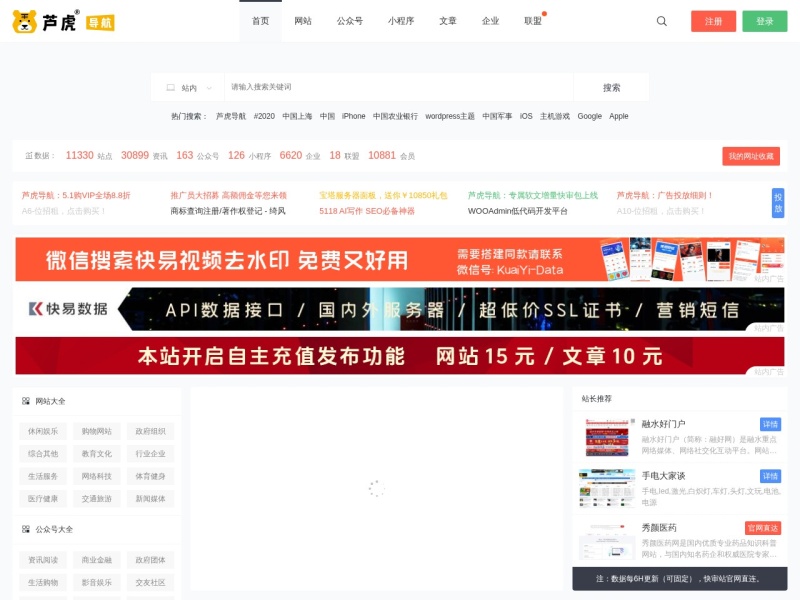This screenshot has width=800, height=600.
Task: Select hot search #2020
Action: point(264,116)
